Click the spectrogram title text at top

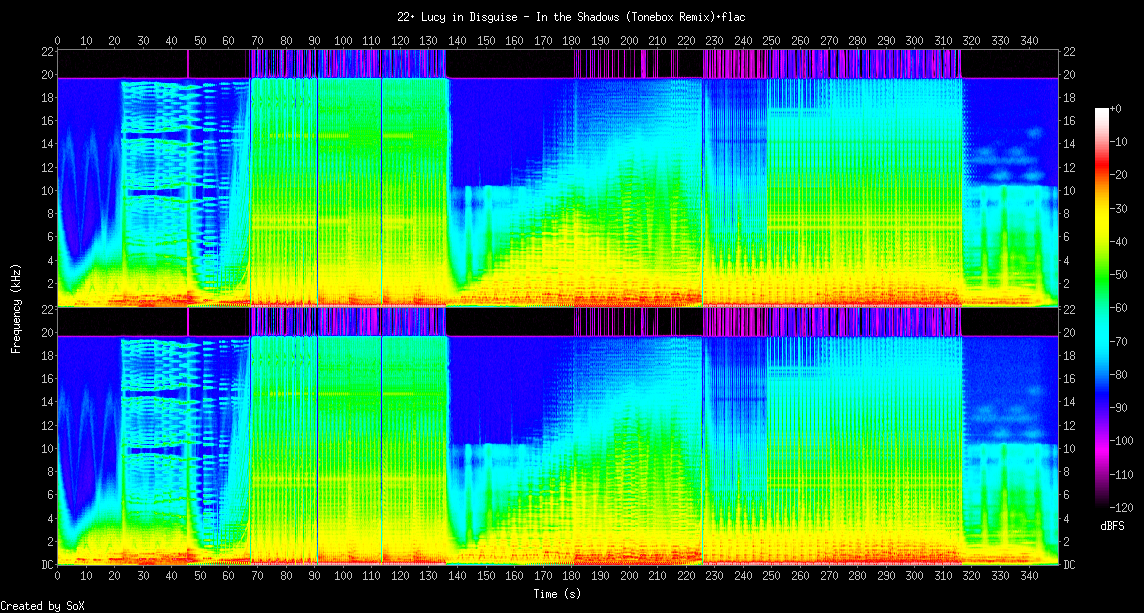571,17
